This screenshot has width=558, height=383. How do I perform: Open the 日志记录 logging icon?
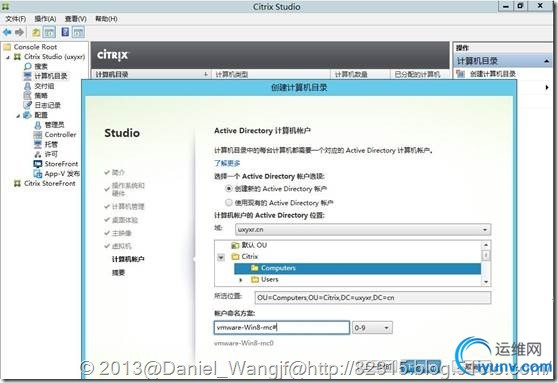[27, 105]
